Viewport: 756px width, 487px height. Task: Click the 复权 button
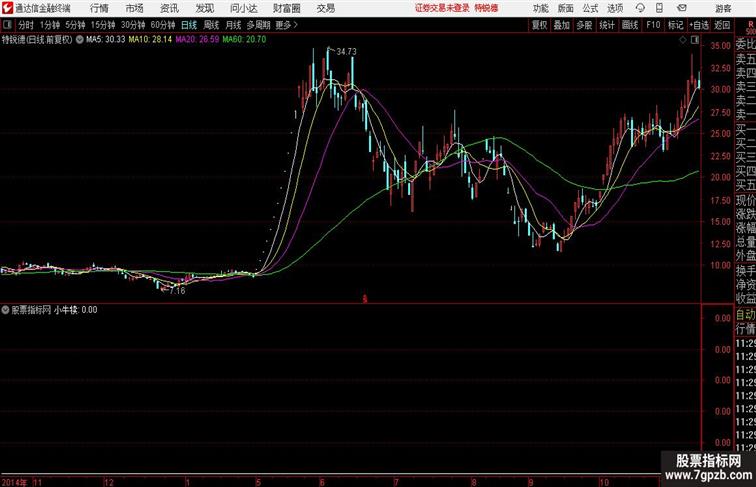539,25
